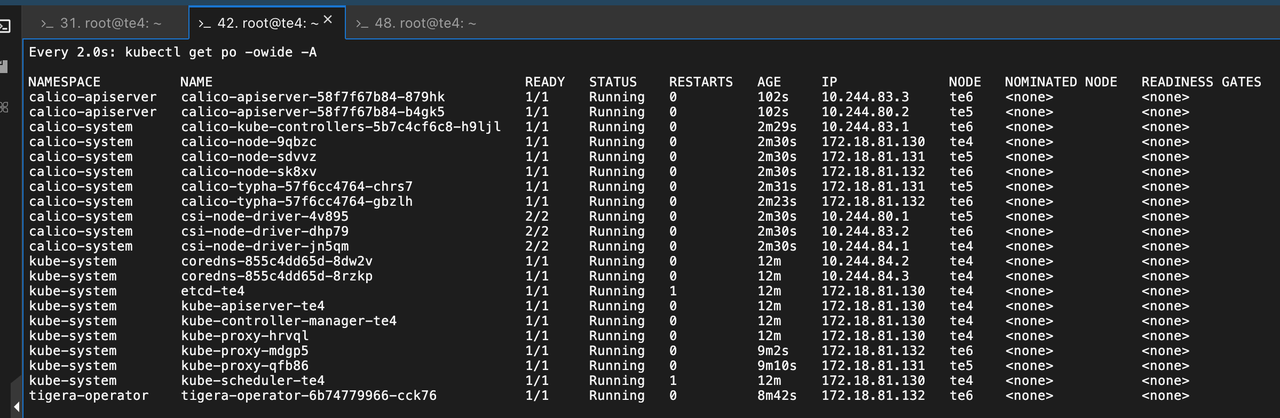Click IP address 10.244.84.3
The height and width of the screenshot is (418, 1280).
click(865, 277)
